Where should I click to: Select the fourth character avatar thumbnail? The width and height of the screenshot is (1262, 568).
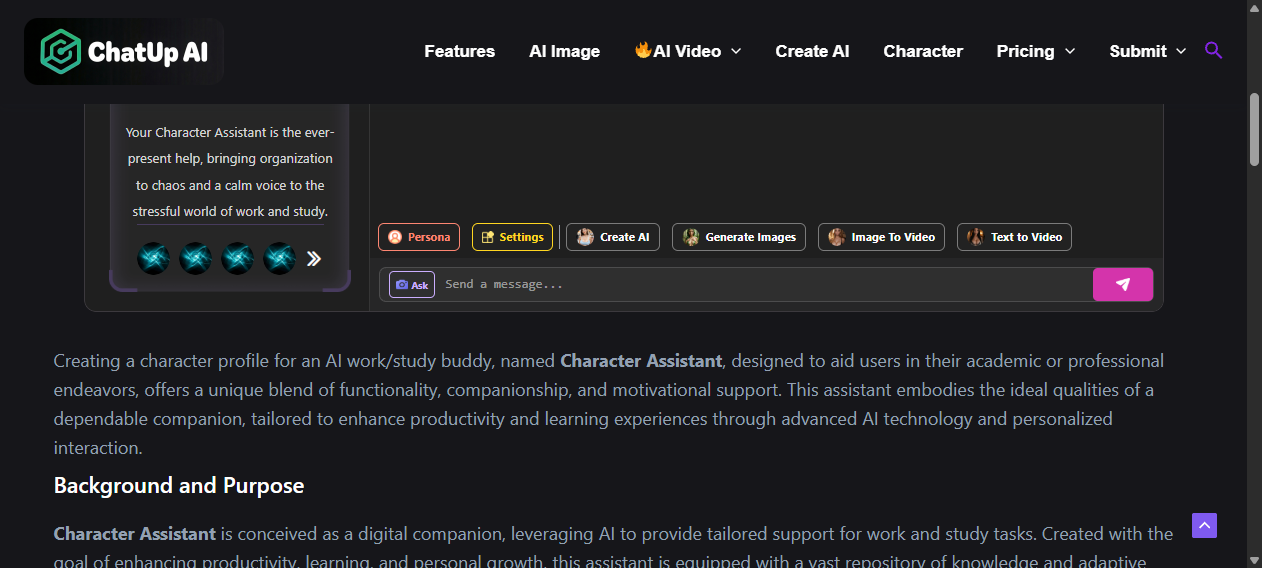(x=279, y=258)
